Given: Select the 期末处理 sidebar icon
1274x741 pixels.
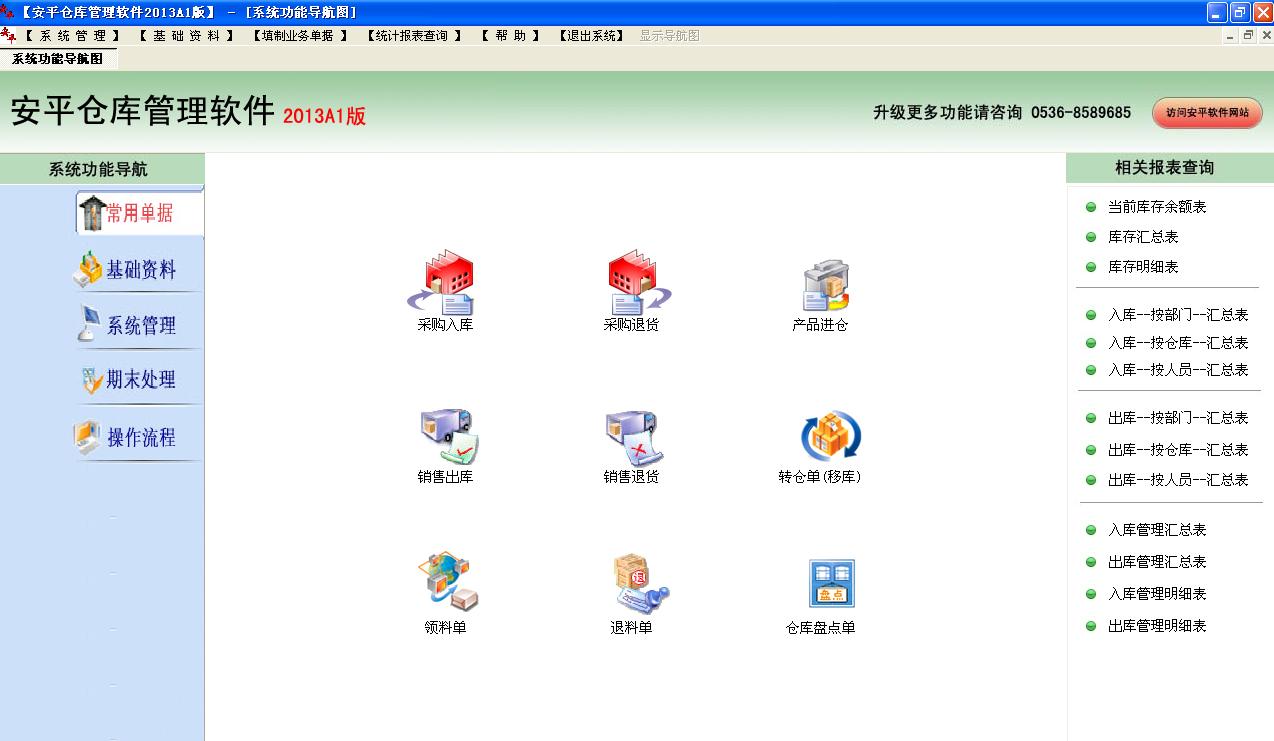Looking at the screenshot, I should pyautogui.click(x=92, y=380).
